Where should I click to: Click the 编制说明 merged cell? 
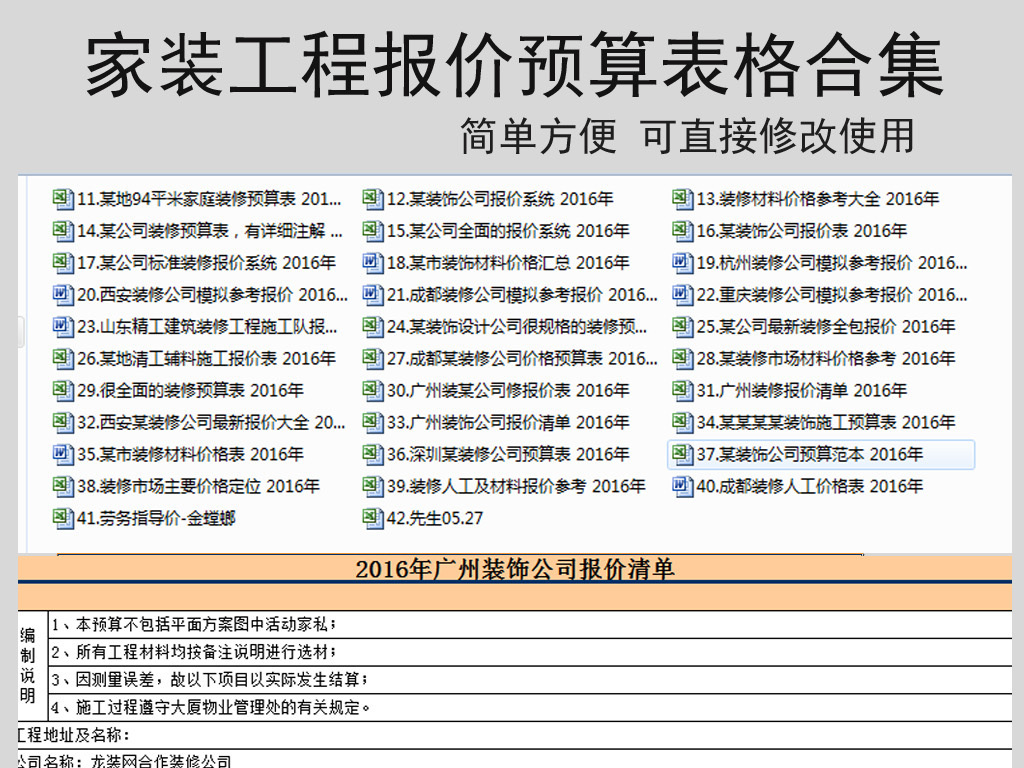28,665
